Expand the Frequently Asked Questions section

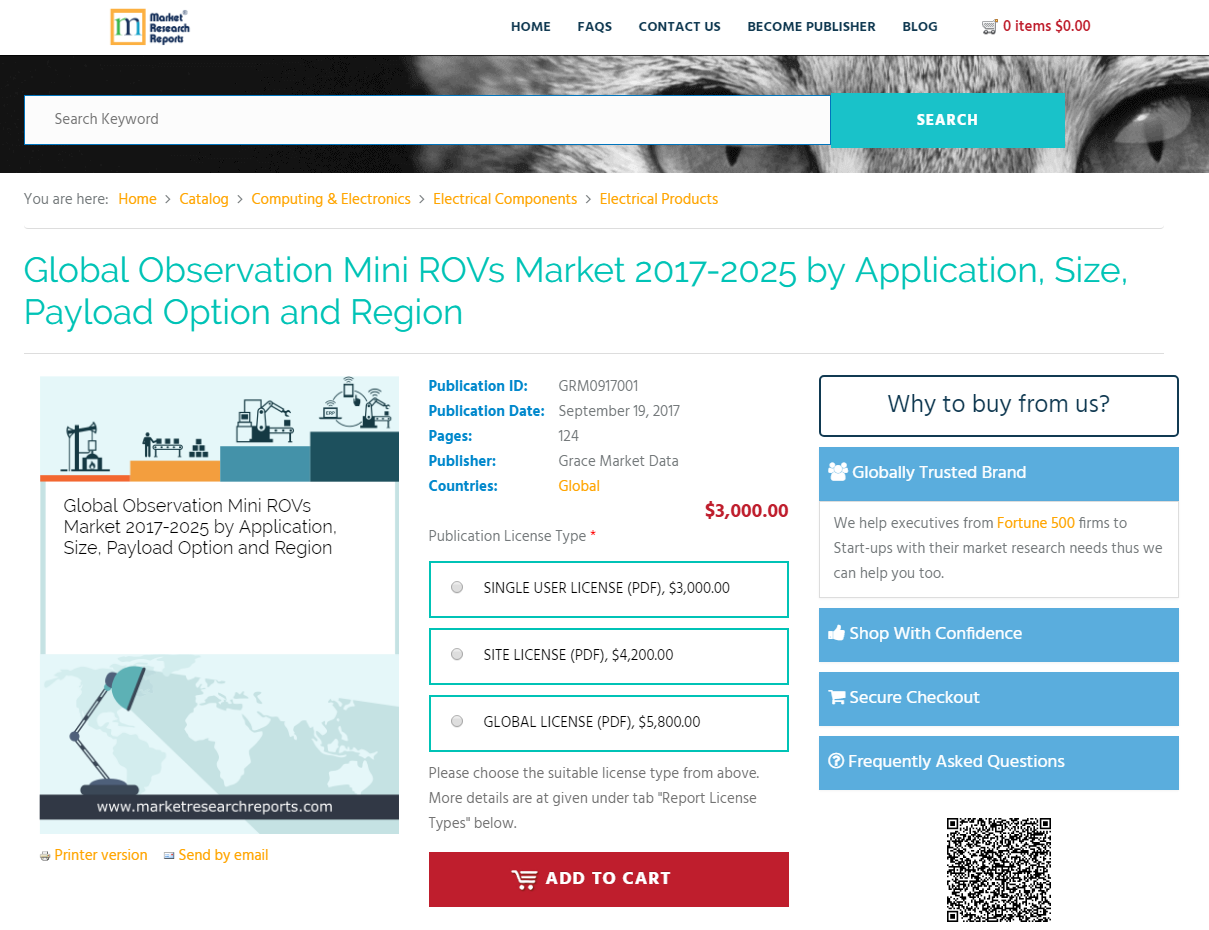tap(999, 762)
